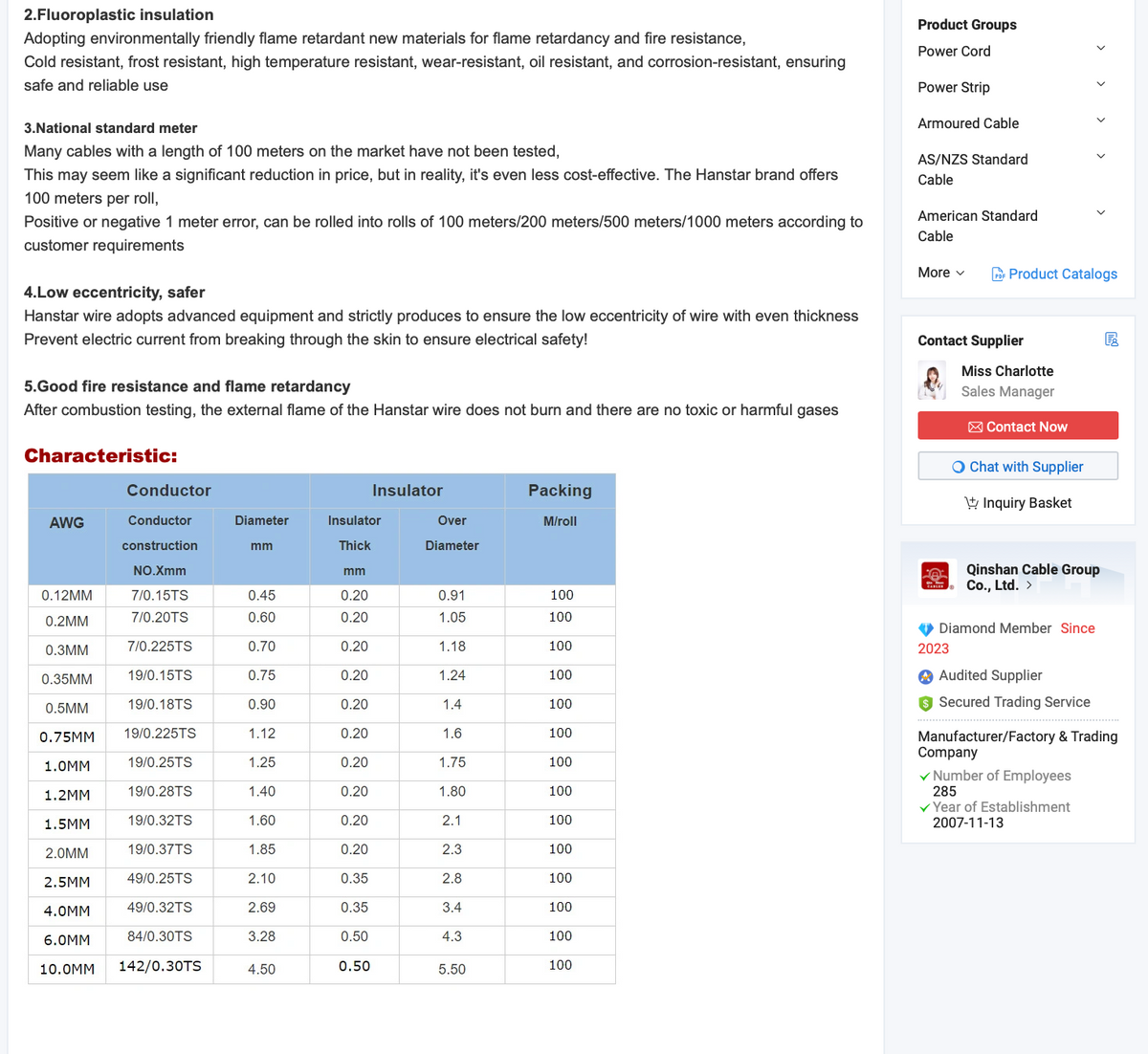This screenshot has height=1054, width=1148.
Task: Open the American Standard Cable link
Action: [x=978, y=226]
